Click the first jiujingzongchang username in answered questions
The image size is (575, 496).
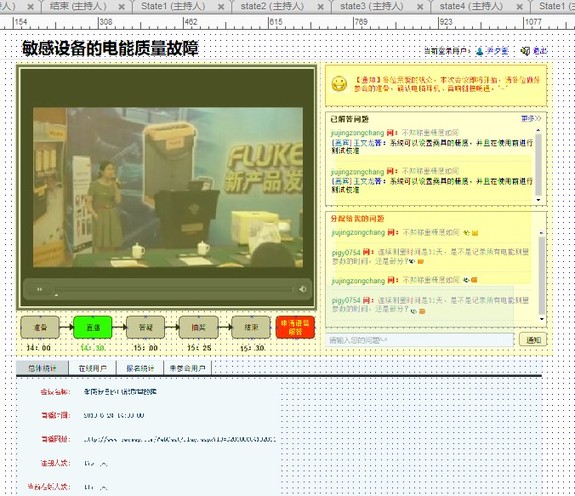tap(358, 133)
